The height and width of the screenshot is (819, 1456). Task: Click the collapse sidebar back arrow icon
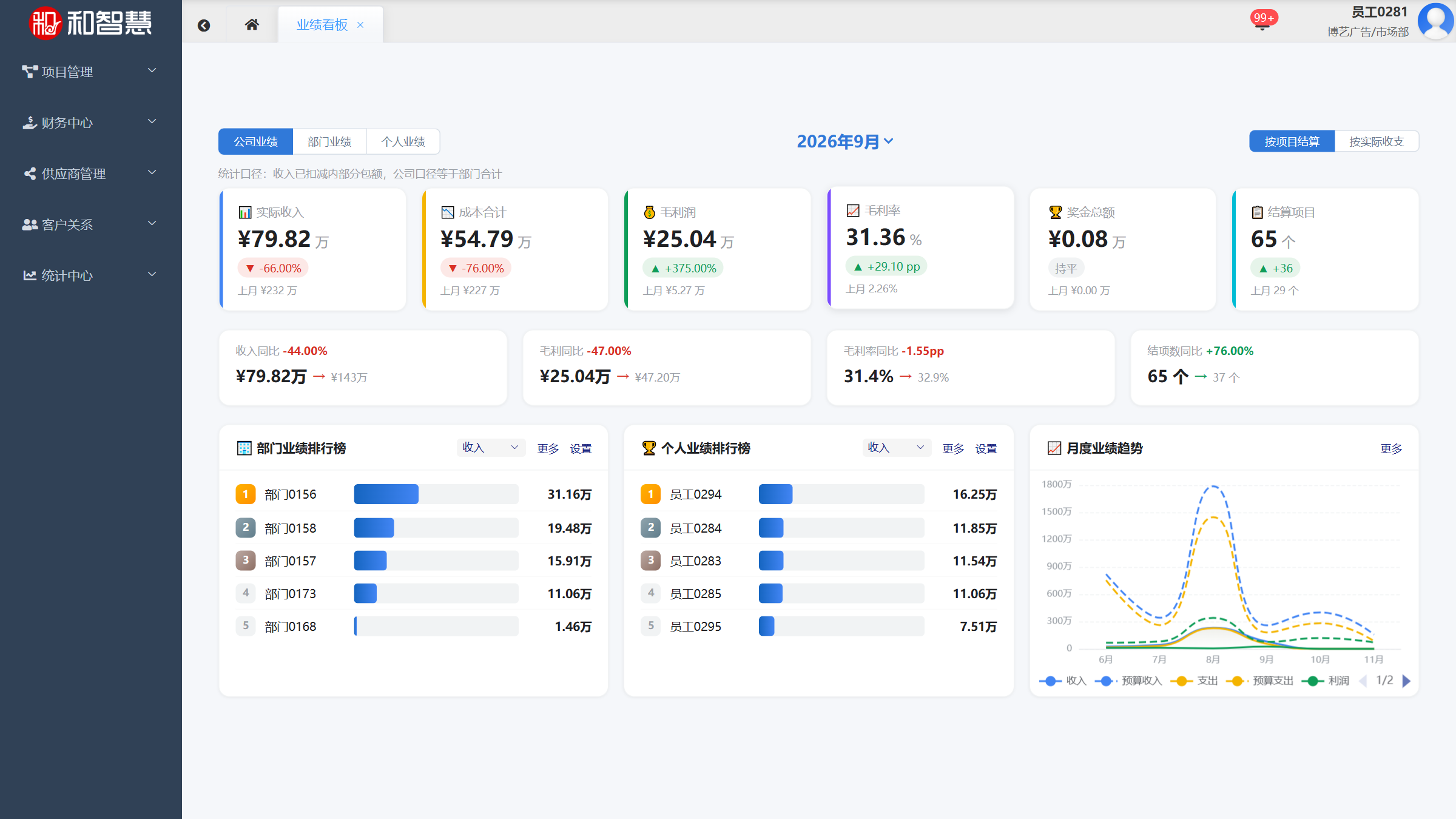[x=204, y=25]
